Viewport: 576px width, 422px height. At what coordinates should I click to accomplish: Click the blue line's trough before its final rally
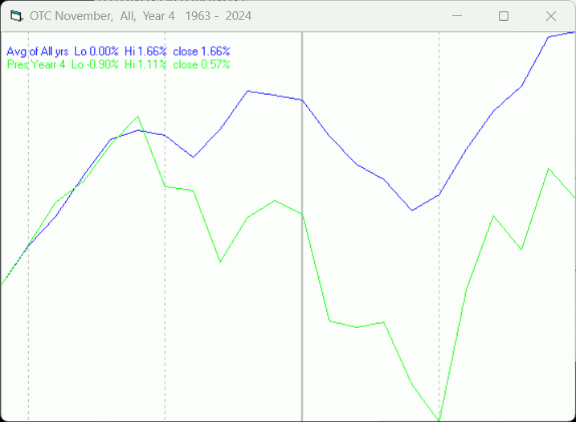[412, 210]
